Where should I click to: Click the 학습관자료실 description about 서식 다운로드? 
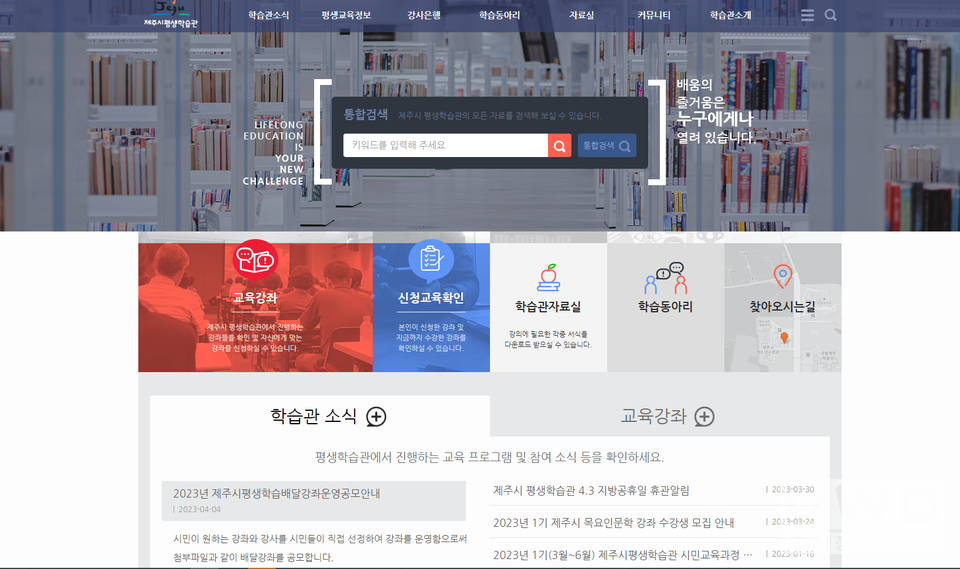pos(548,339)
